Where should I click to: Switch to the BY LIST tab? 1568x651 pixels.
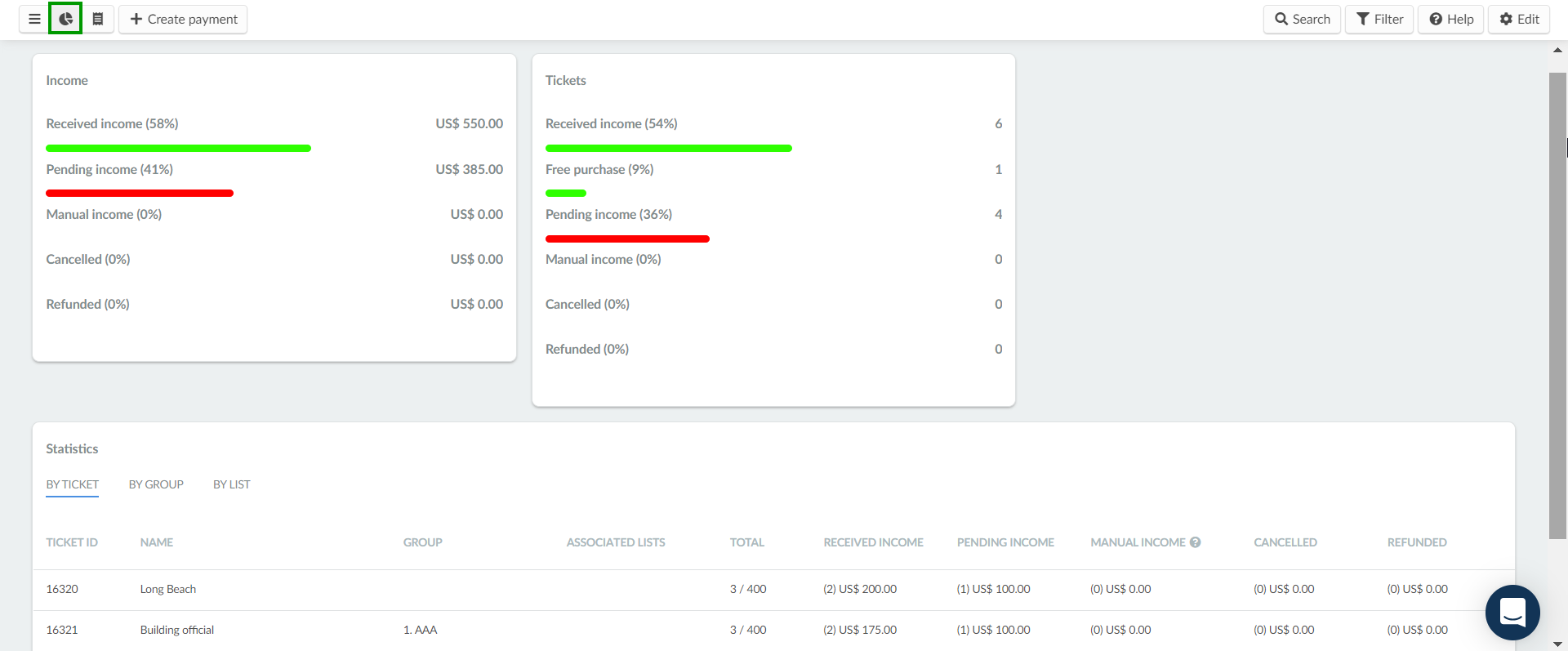coord(232,484)
